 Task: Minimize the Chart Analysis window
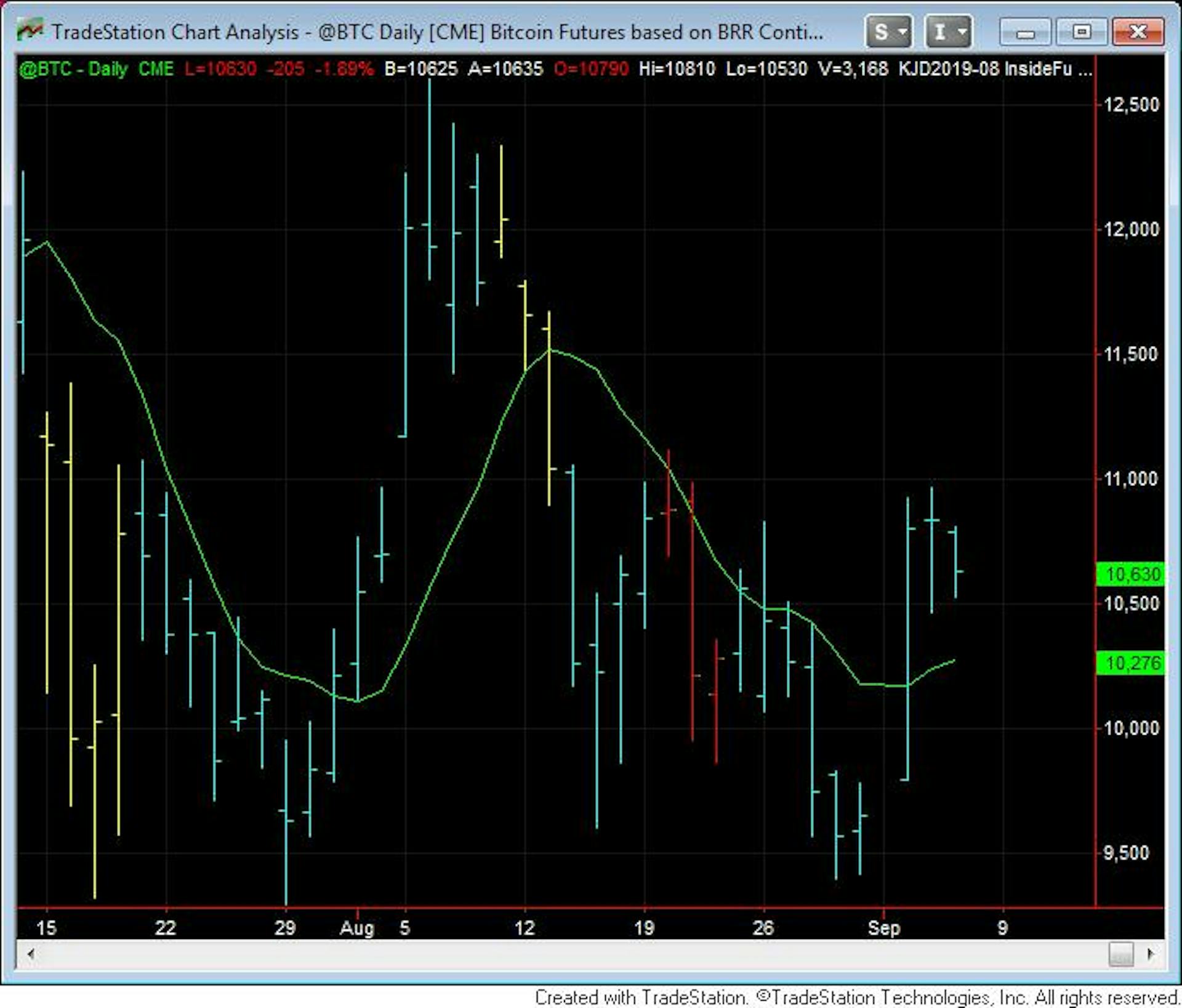pyautogui.click(x=1025, y=32)
